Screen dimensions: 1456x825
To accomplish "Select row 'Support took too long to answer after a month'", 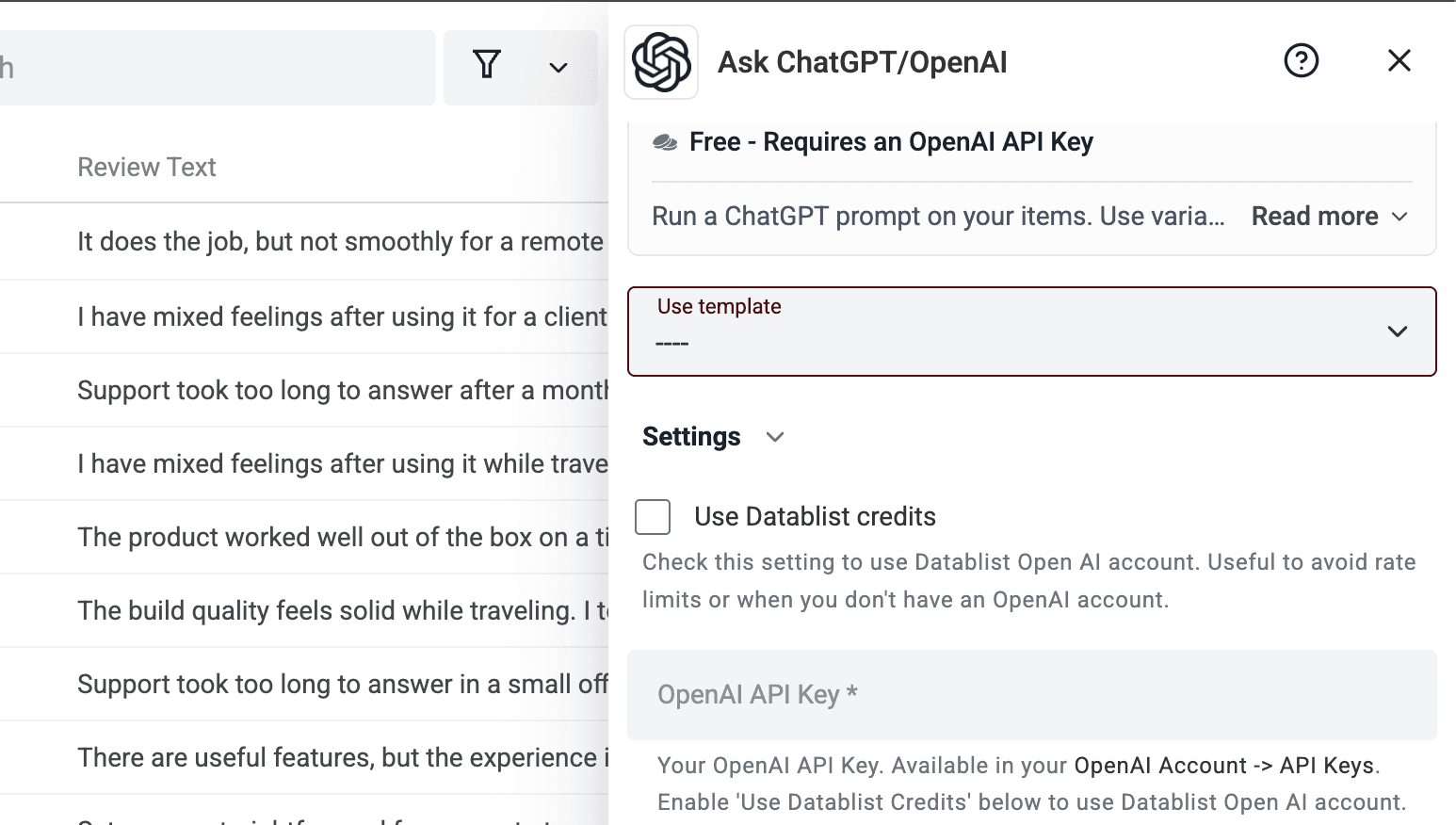I will pos(304,390).
